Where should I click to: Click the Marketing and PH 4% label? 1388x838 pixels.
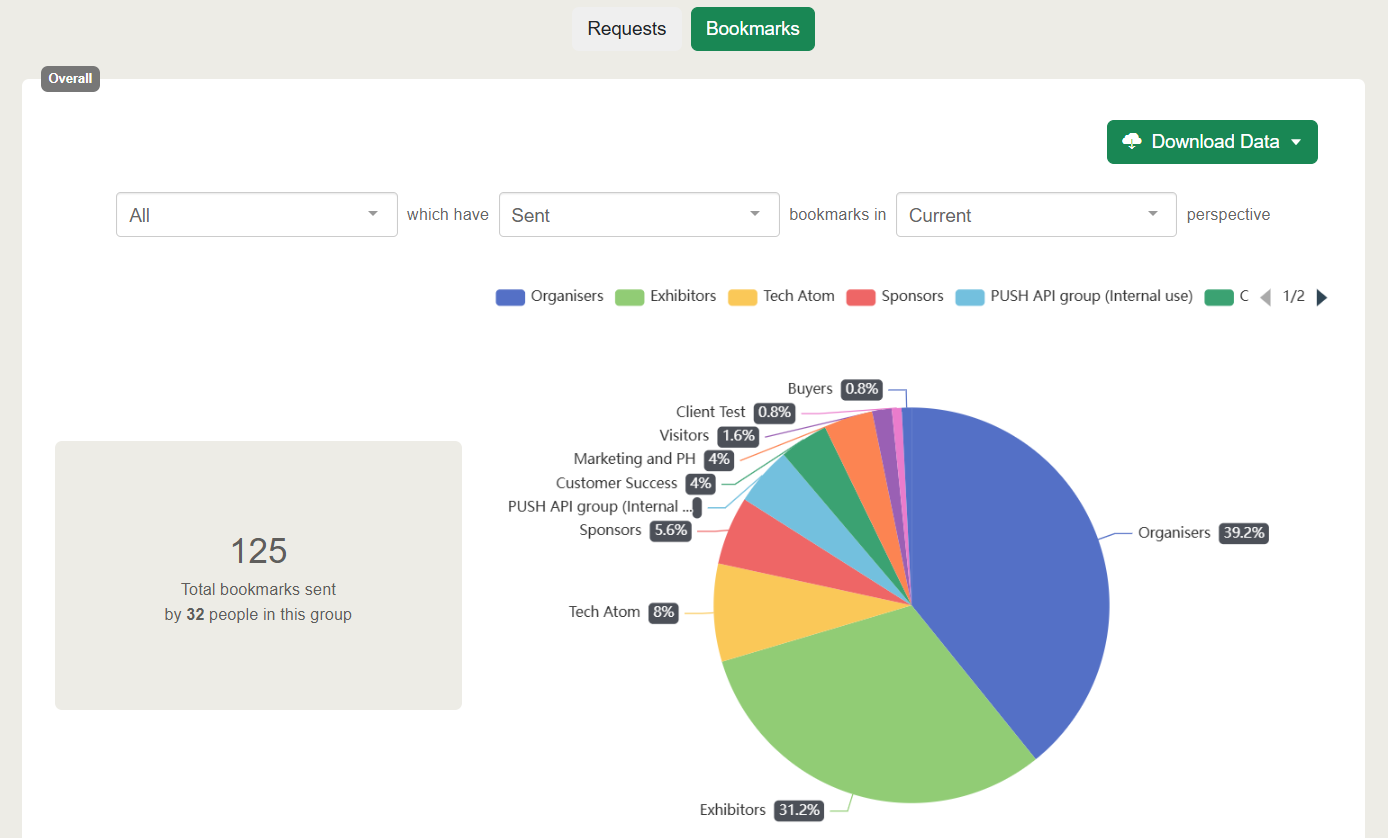[654, 459]
